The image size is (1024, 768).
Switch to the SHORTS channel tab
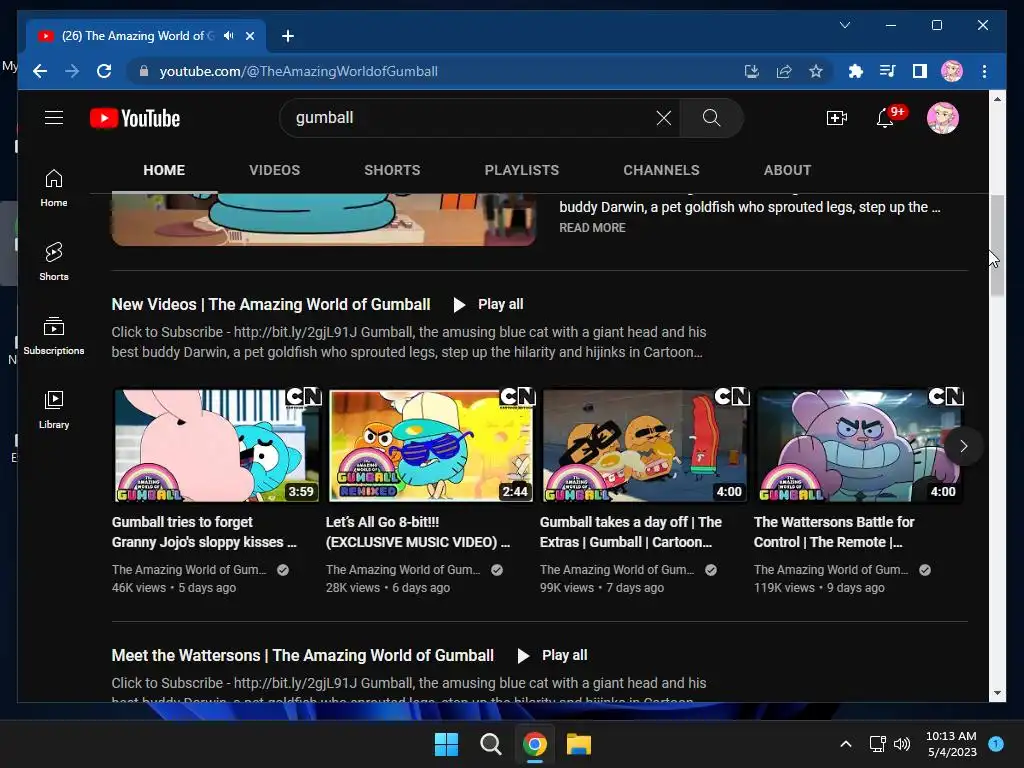pos(392,170)
